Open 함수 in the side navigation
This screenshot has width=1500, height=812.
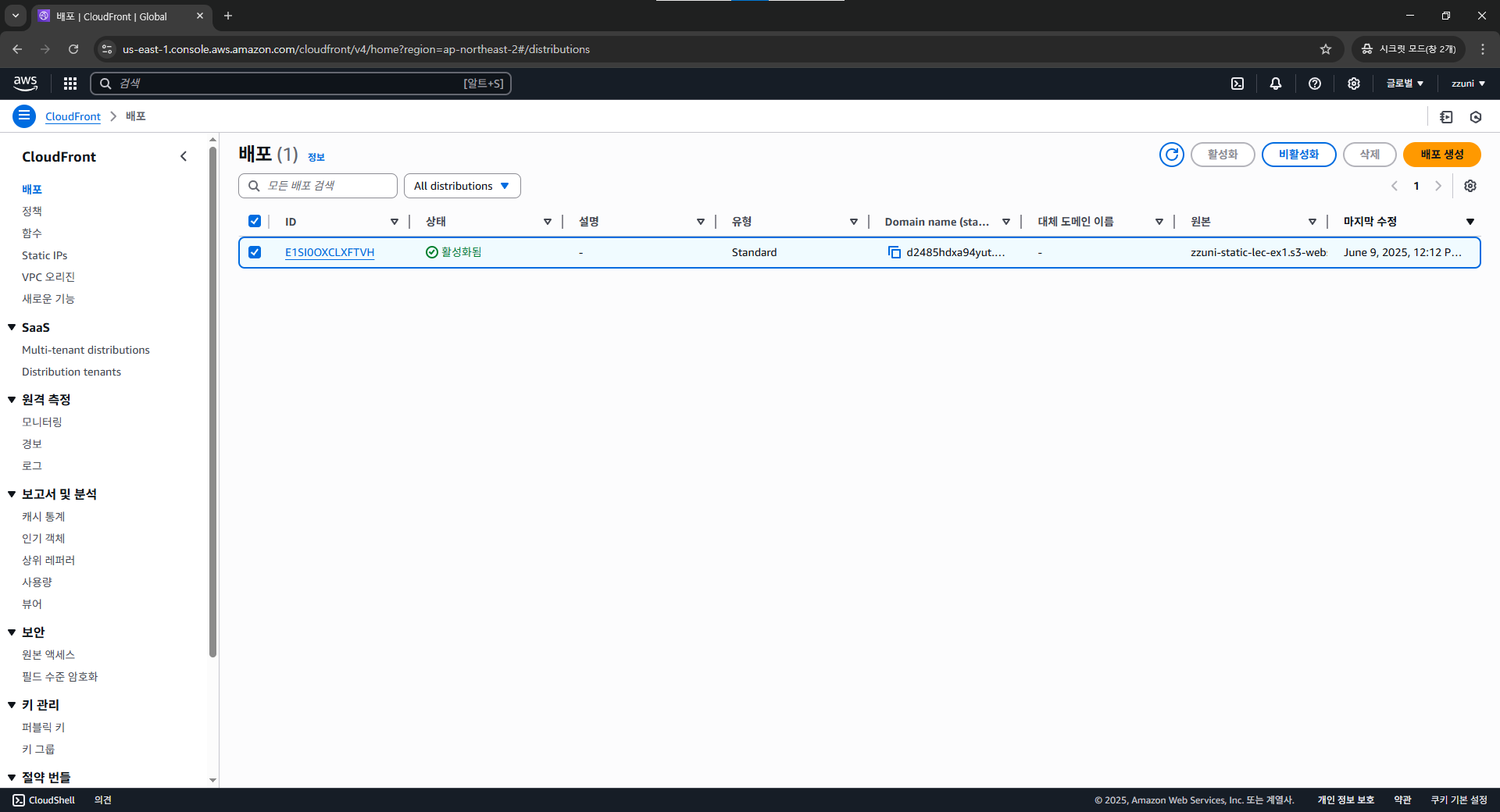[x=32, y=233]
